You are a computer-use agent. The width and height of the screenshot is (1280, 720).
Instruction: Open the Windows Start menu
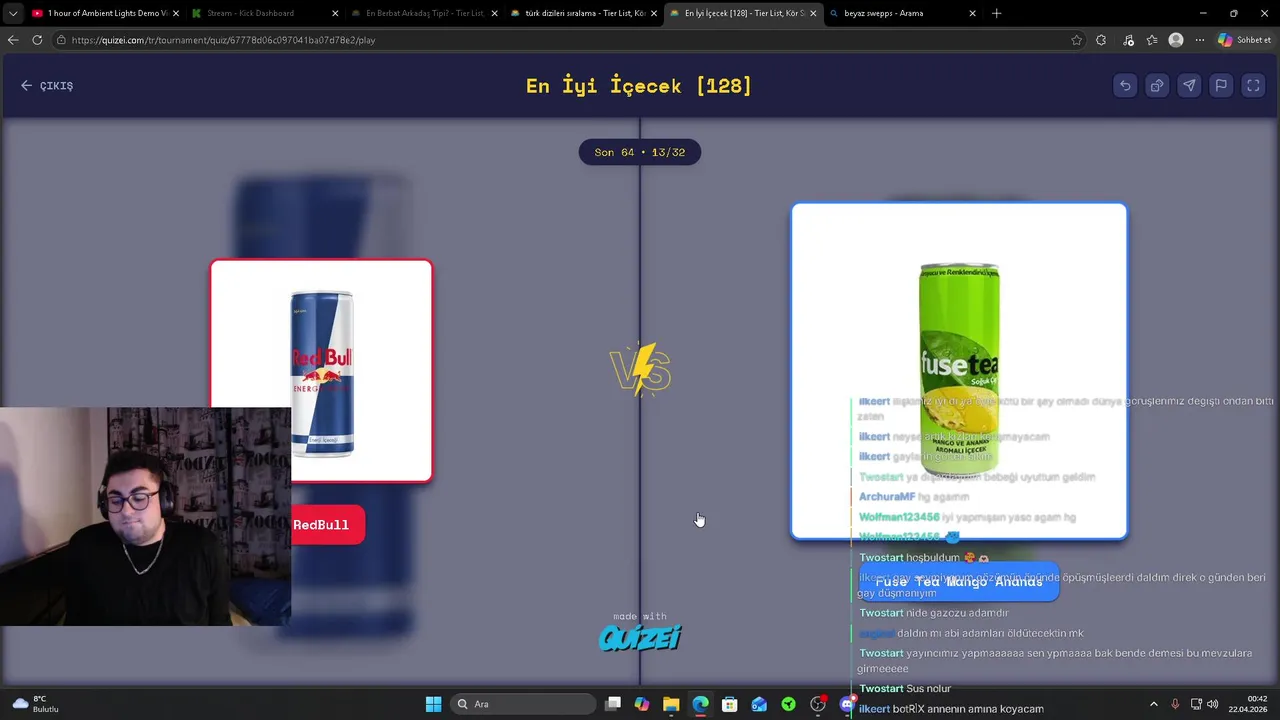(433, 704)
